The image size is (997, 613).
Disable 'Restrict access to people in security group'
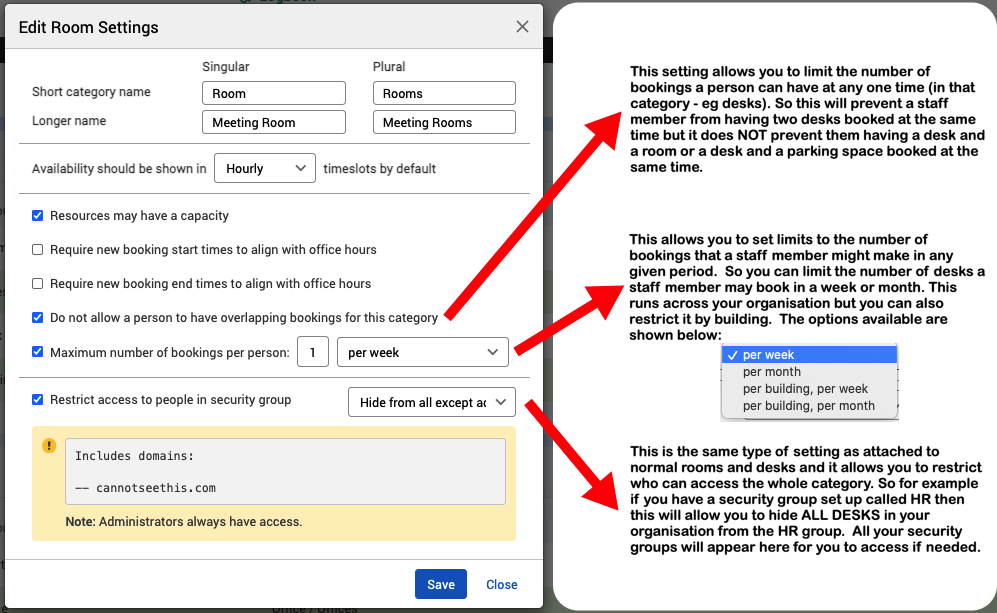pos(38,400)
